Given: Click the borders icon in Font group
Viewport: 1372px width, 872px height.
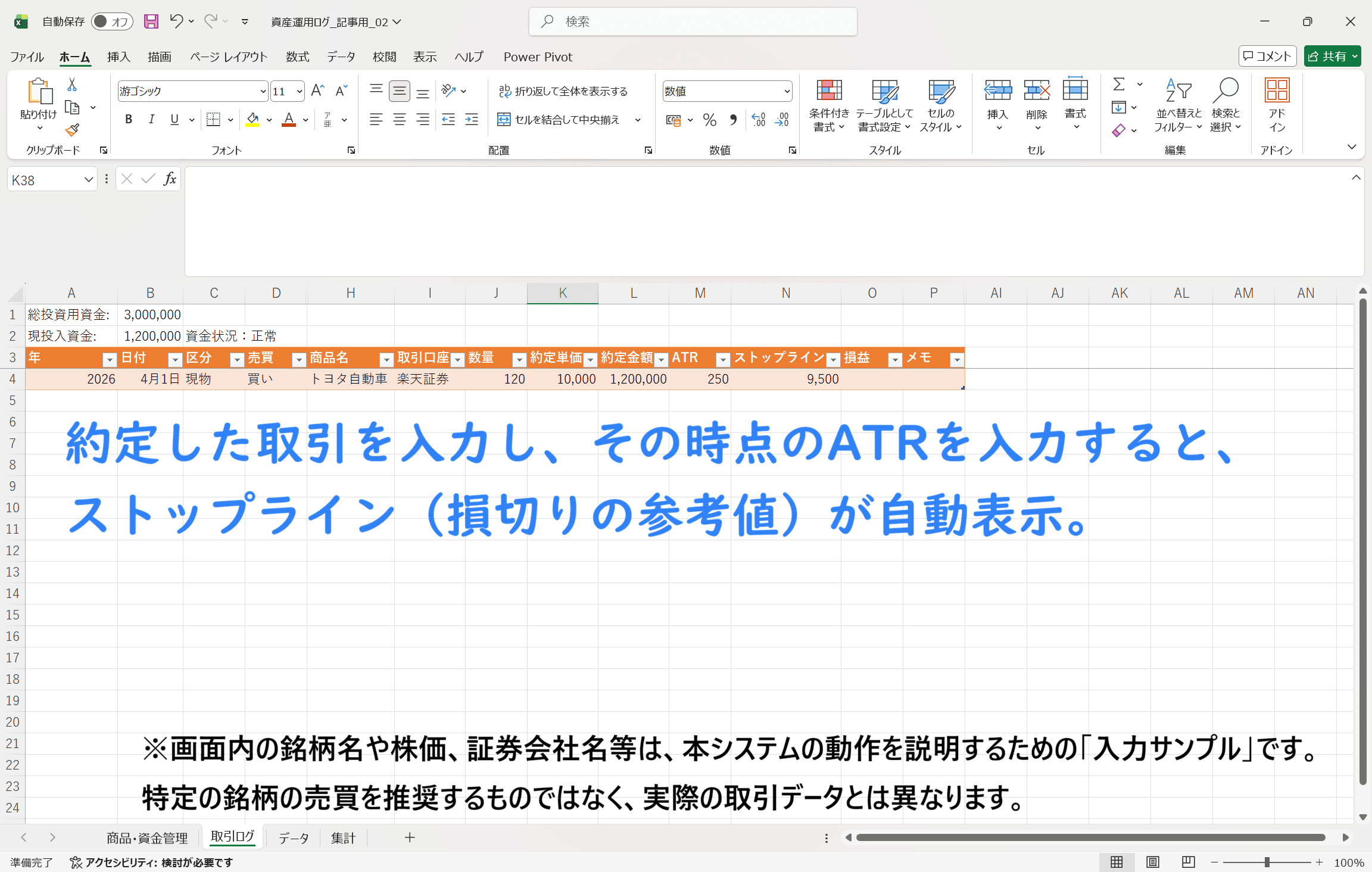Looking at the screenshot, I should pos(213,120).
